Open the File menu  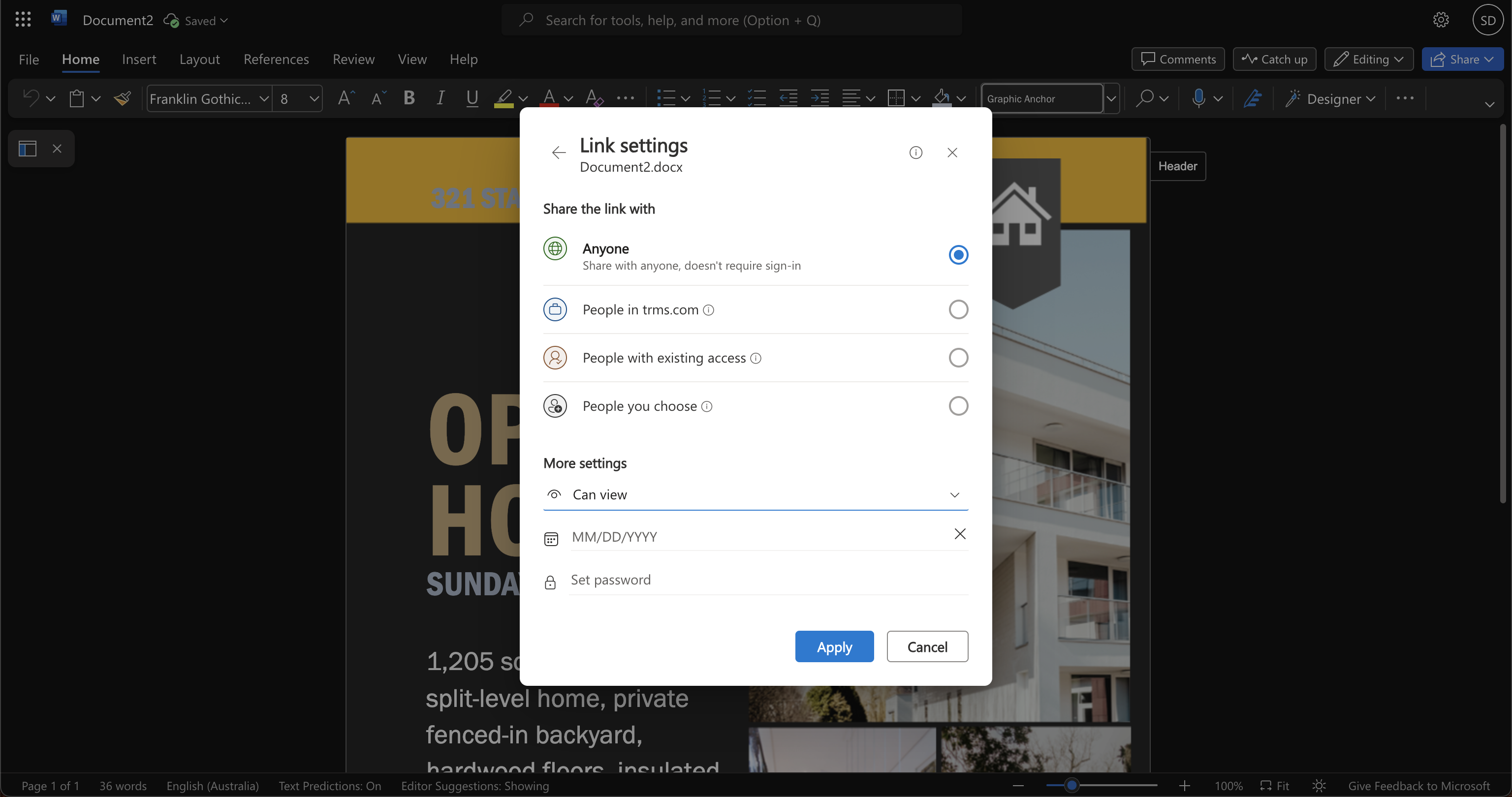29,59
